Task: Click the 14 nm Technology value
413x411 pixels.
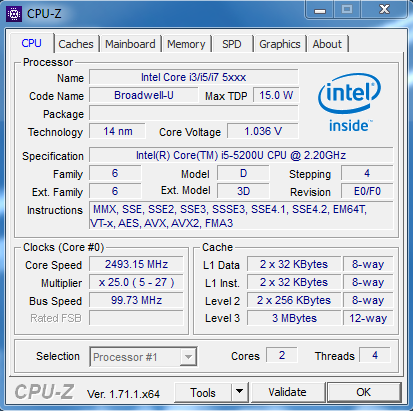Action: (x=117, y=131)
